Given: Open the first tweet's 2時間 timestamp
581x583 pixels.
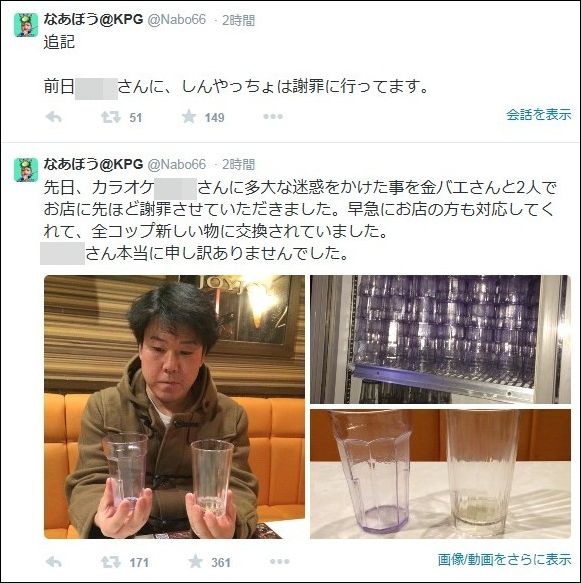Looking at the screenshot, I should click(x=239, y=20).
